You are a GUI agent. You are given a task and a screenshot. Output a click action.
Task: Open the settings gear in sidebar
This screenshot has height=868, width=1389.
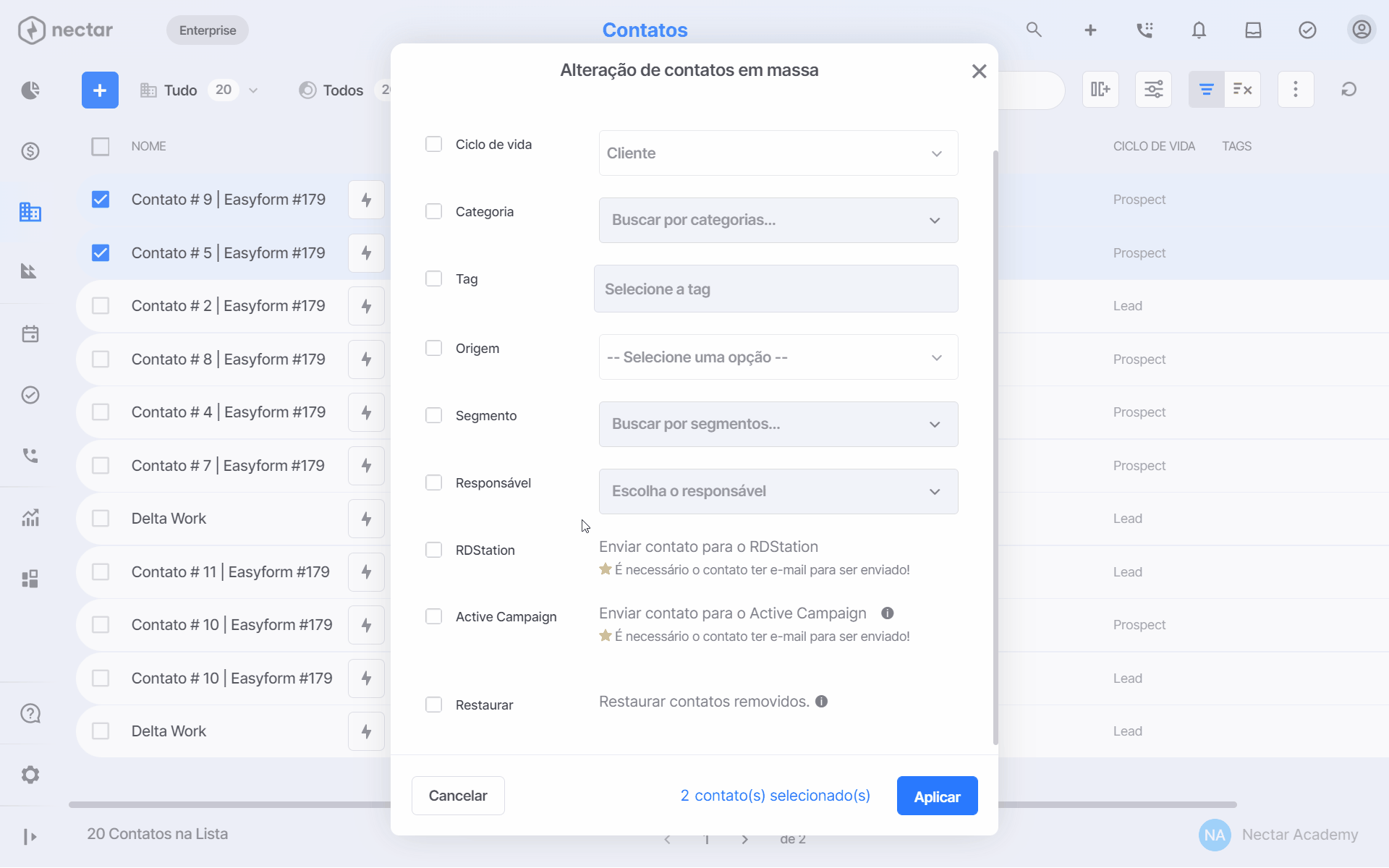tap(30, 775)
